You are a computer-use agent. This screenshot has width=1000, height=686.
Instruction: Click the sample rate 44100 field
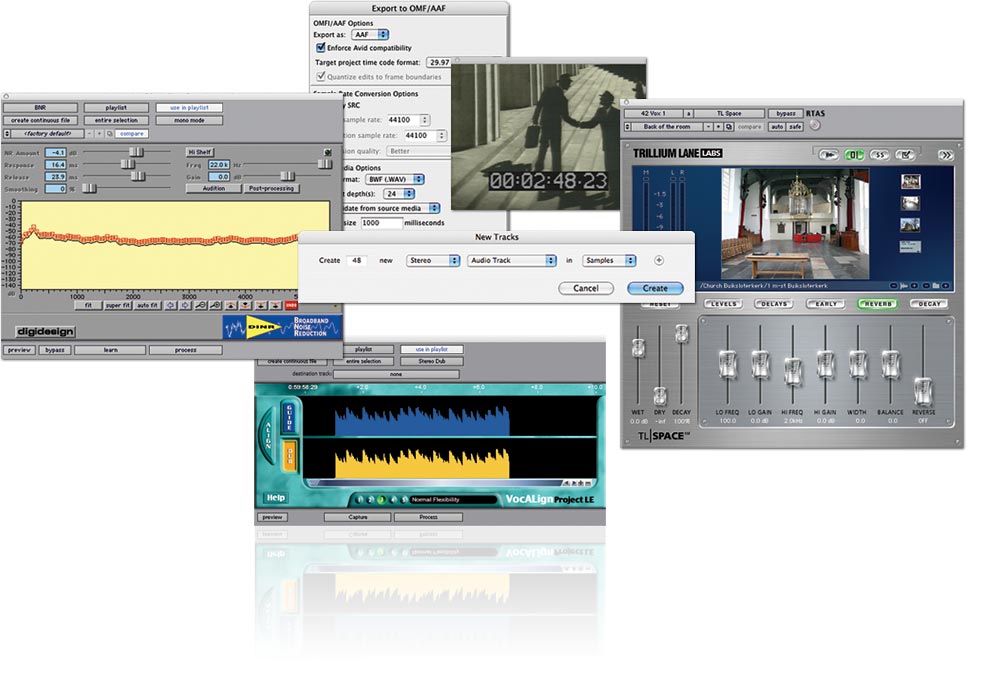pos(404,120)
